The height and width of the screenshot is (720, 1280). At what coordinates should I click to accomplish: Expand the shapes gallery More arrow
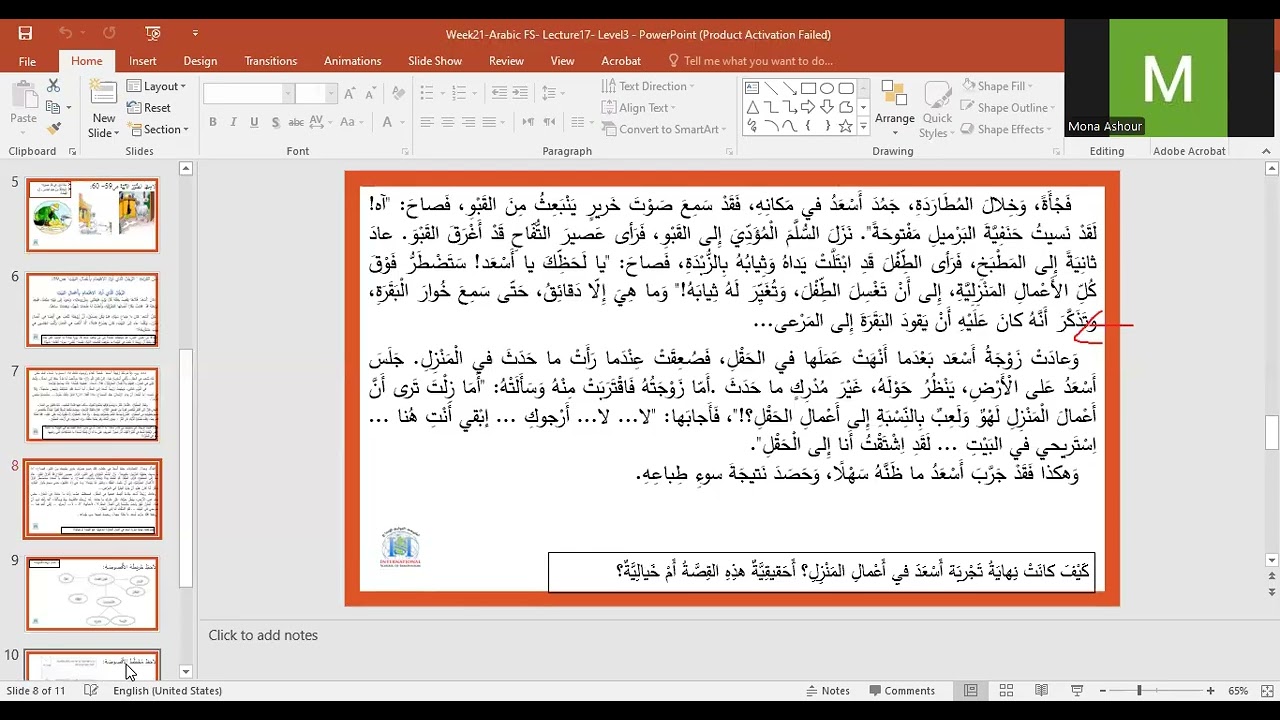click(863, 127)
